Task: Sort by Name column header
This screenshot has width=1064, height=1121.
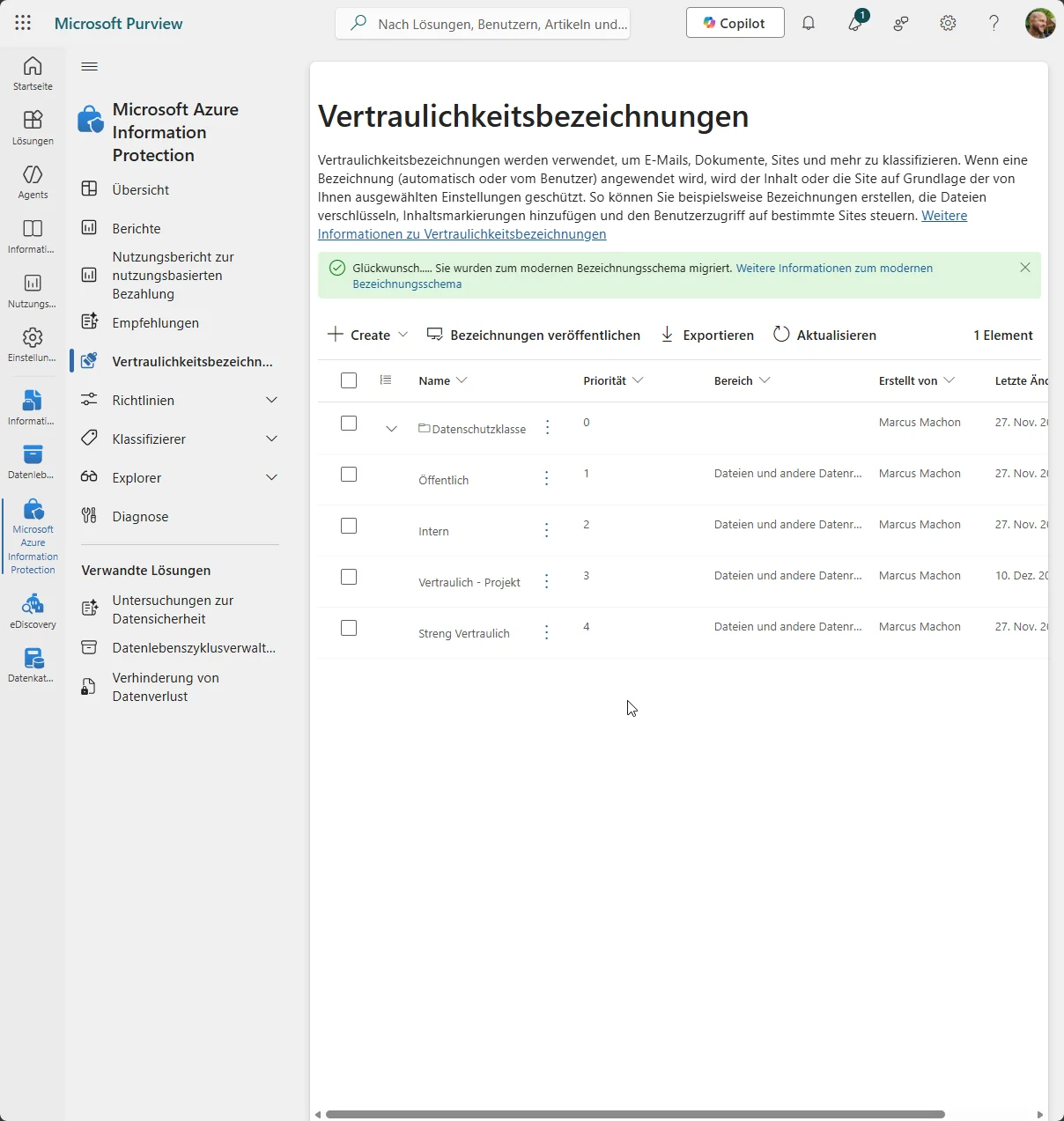Action: tap(443, 380)
